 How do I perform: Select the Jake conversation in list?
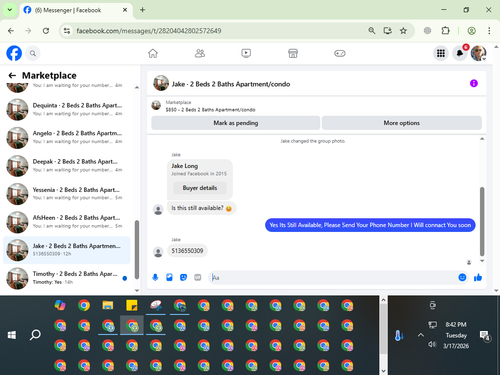pyautogui.click(x=67, y=250)
